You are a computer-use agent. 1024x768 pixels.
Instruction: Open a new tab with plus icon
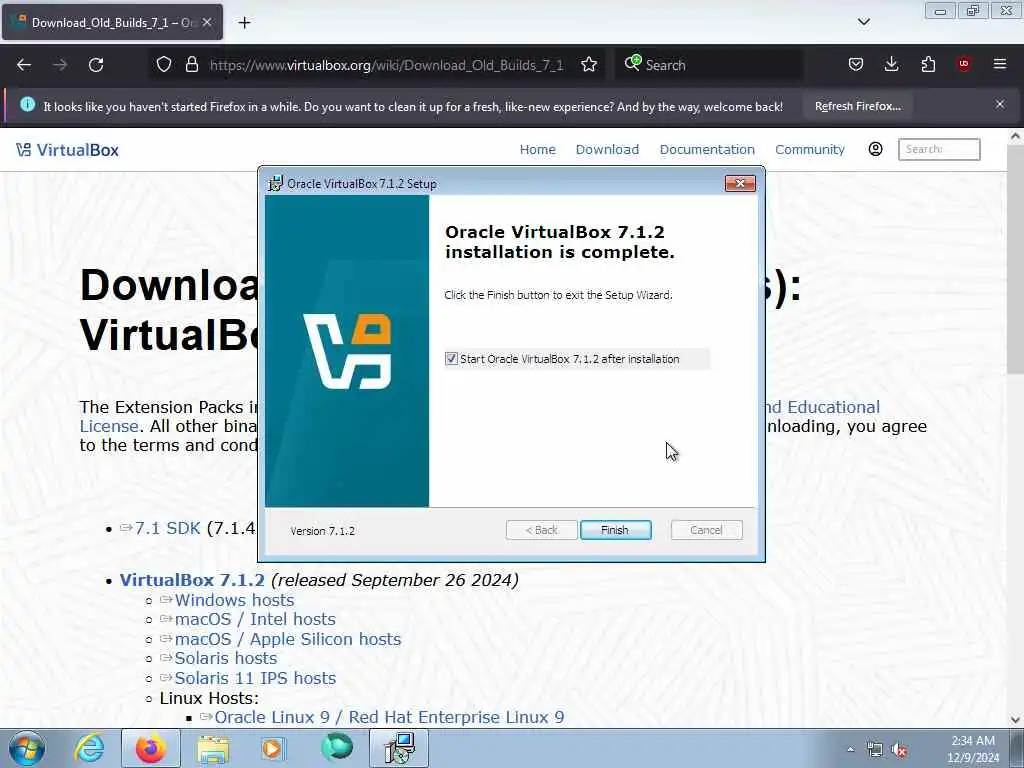point(244,23)
